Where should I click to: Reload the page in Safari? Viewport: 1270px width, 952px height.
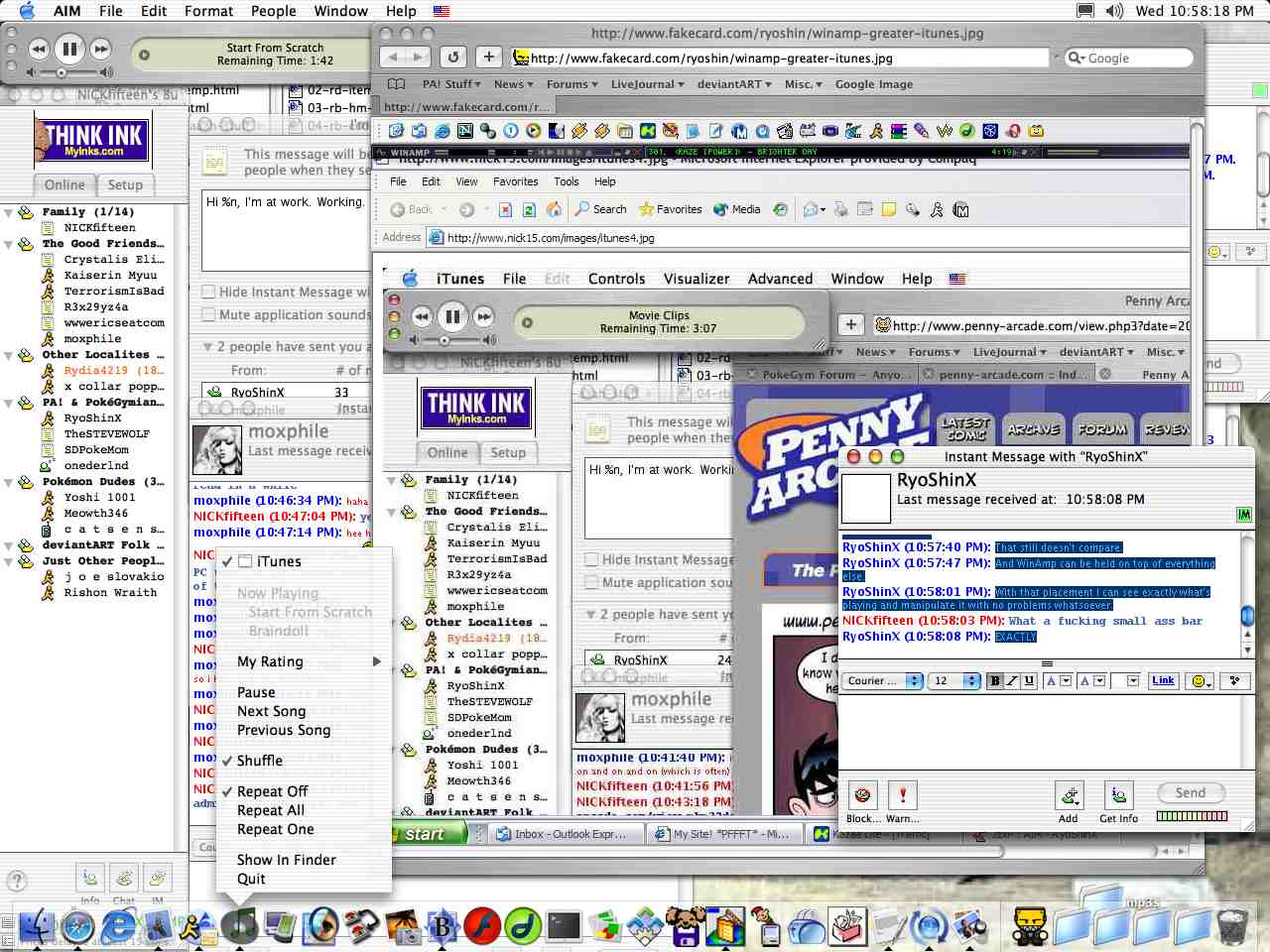click(453, 58)
